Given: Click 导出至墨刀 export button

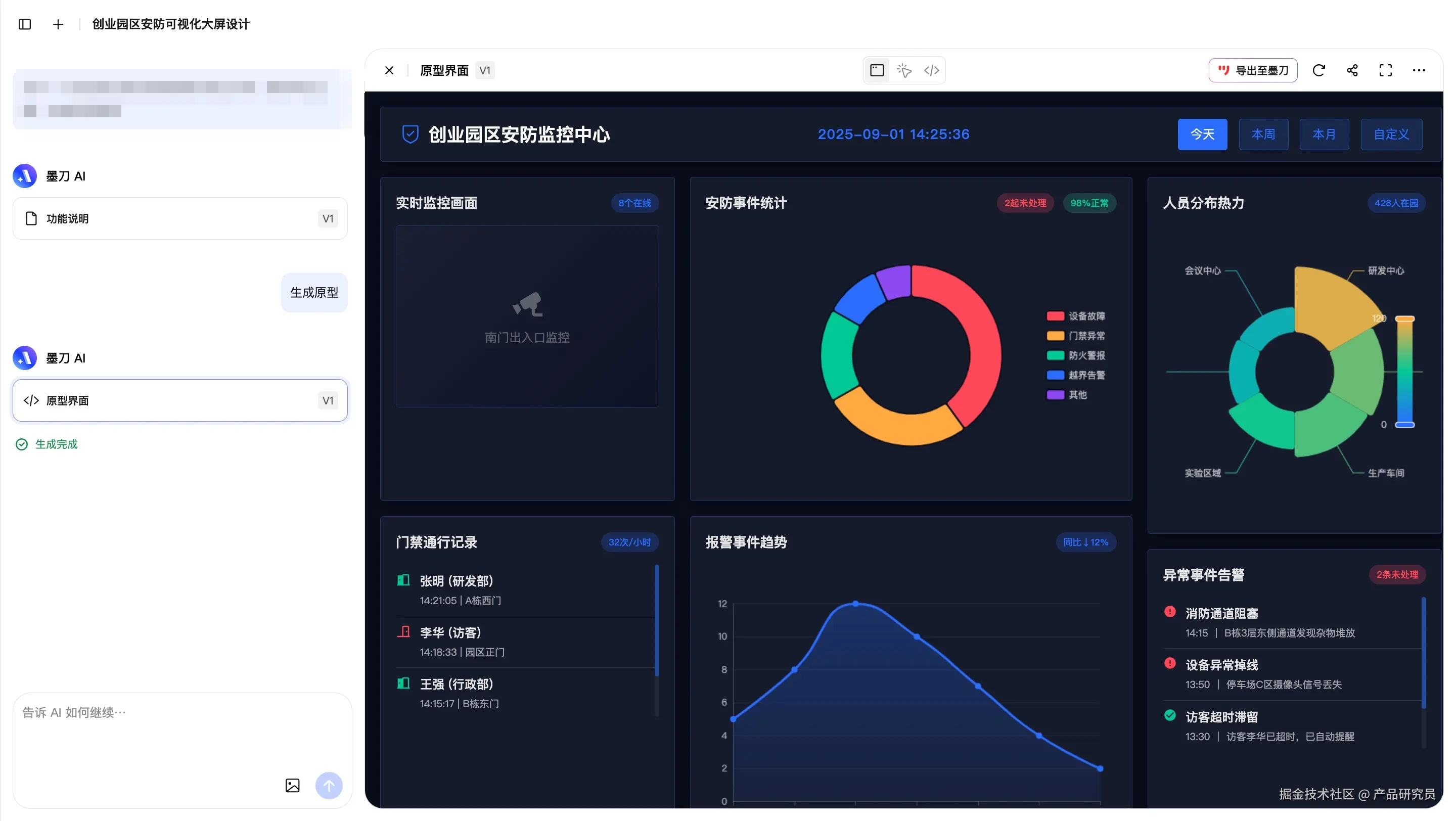Looking at the screenshot, I should [1253, 71].
